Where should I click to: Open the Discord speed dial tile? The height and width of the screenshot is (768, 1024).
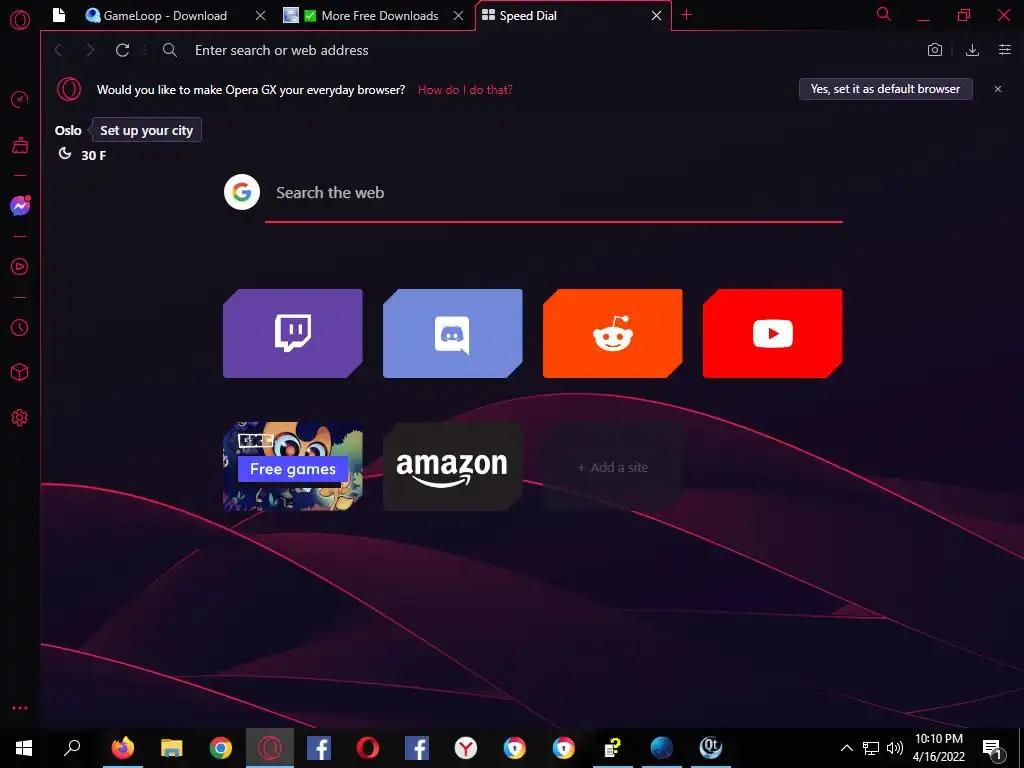[453, 333]
